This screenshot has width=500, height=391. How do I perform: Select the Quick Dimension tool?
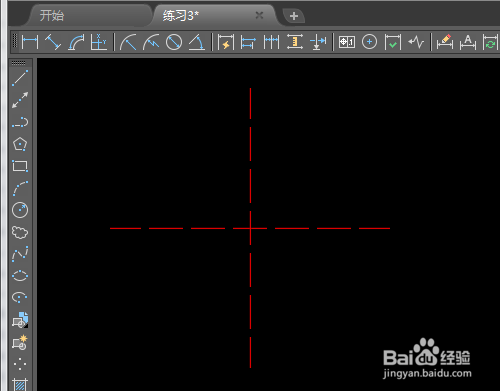[226, 42]
